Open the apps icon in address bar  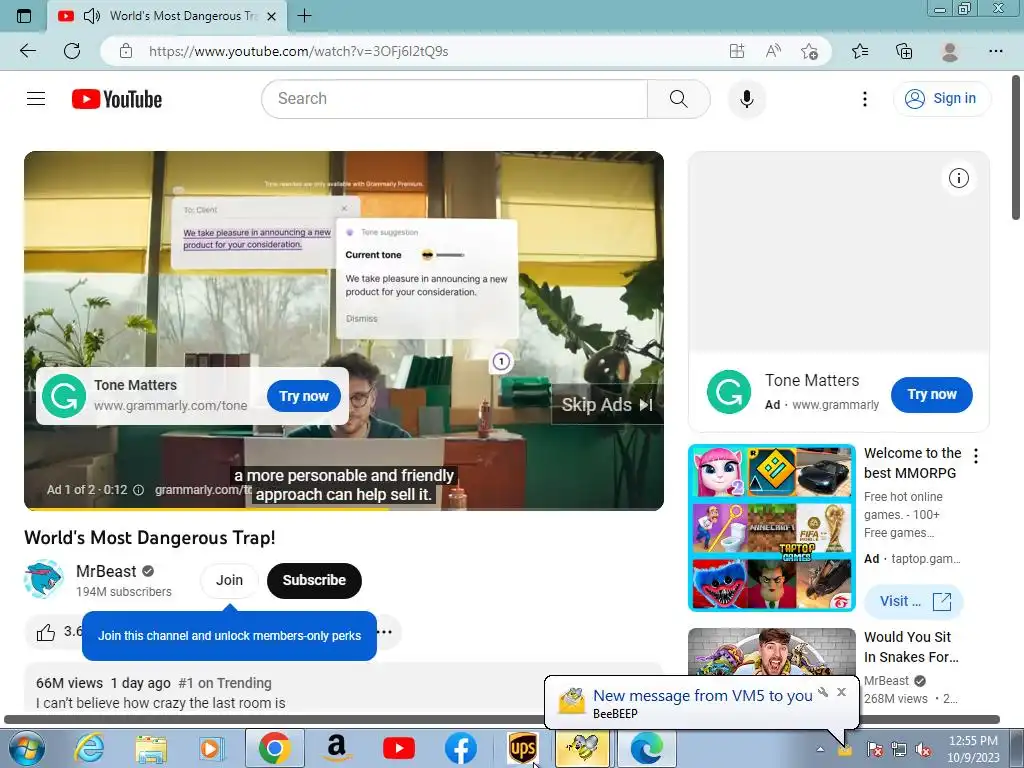tap(737, 51)
